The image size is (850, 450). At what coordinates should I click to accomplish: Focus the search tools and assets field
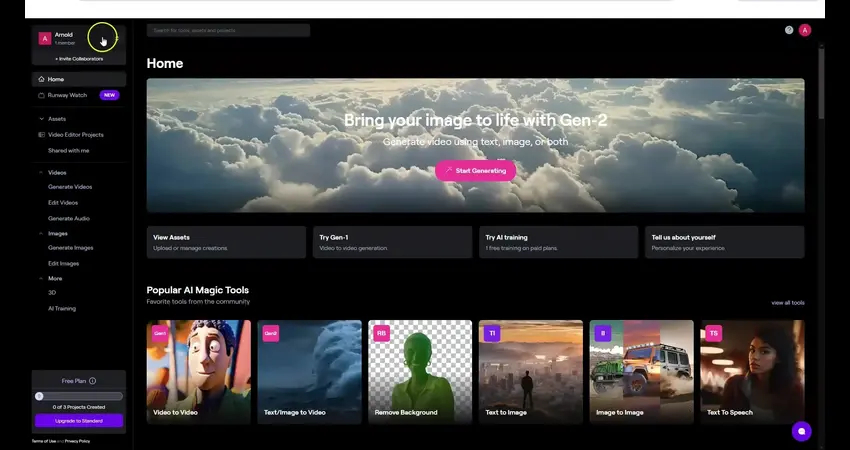click(228, 30)
